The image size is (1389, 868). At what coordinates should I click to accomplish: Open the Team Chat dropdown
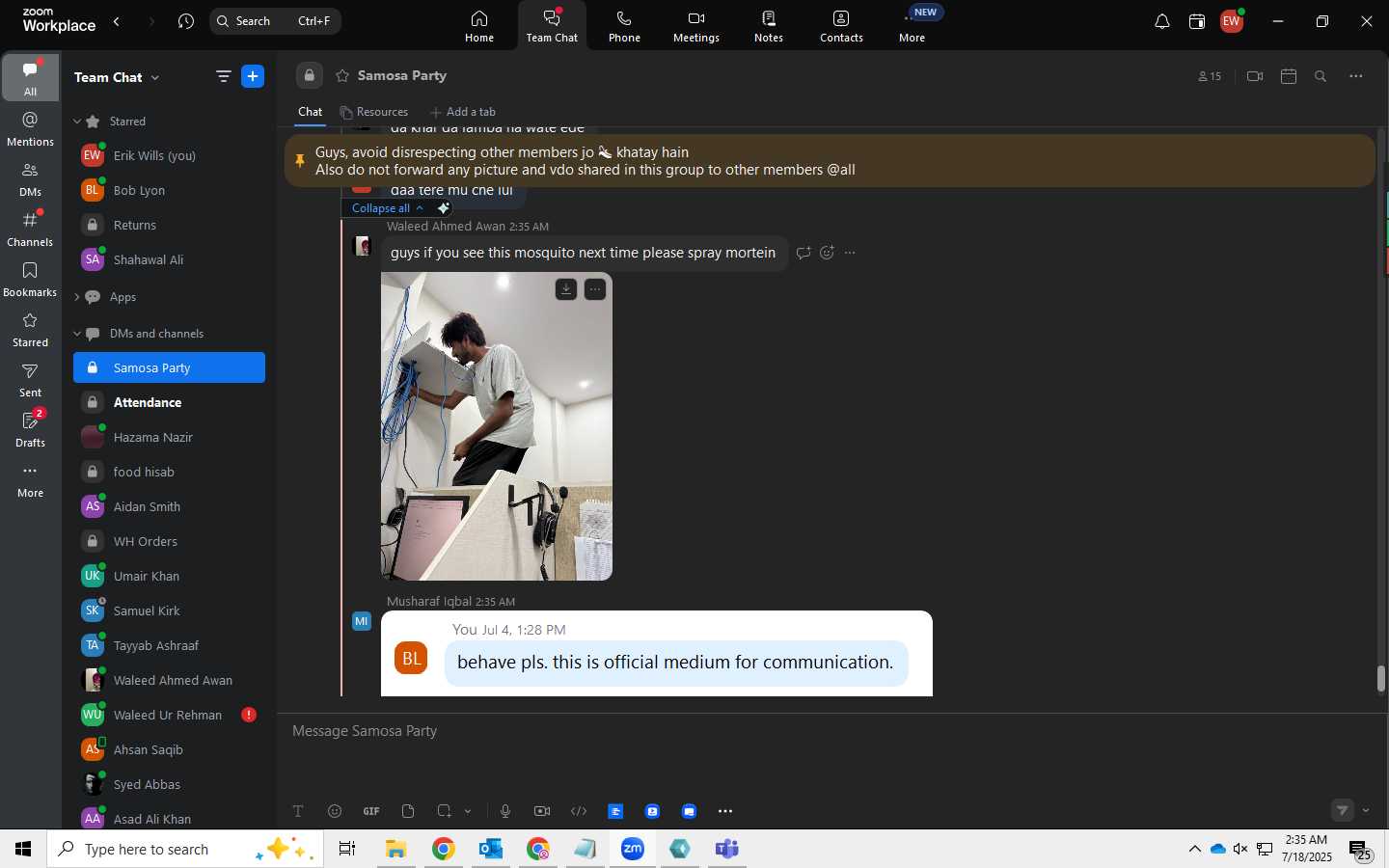[117, 77]
